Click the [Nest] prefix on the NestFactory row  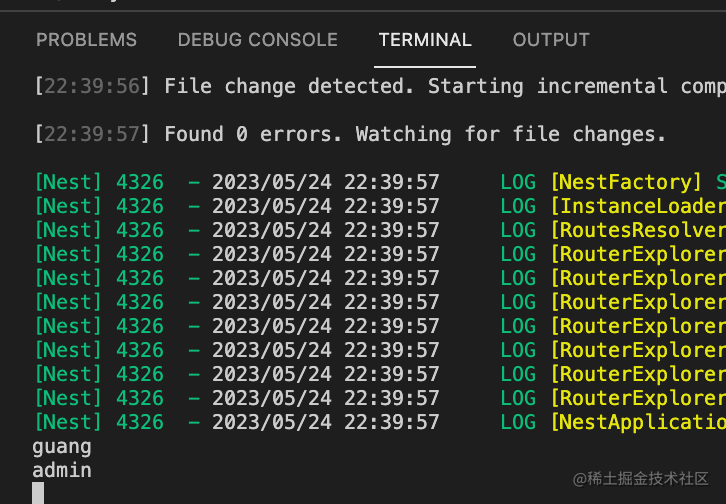click(x=68, y=182)
